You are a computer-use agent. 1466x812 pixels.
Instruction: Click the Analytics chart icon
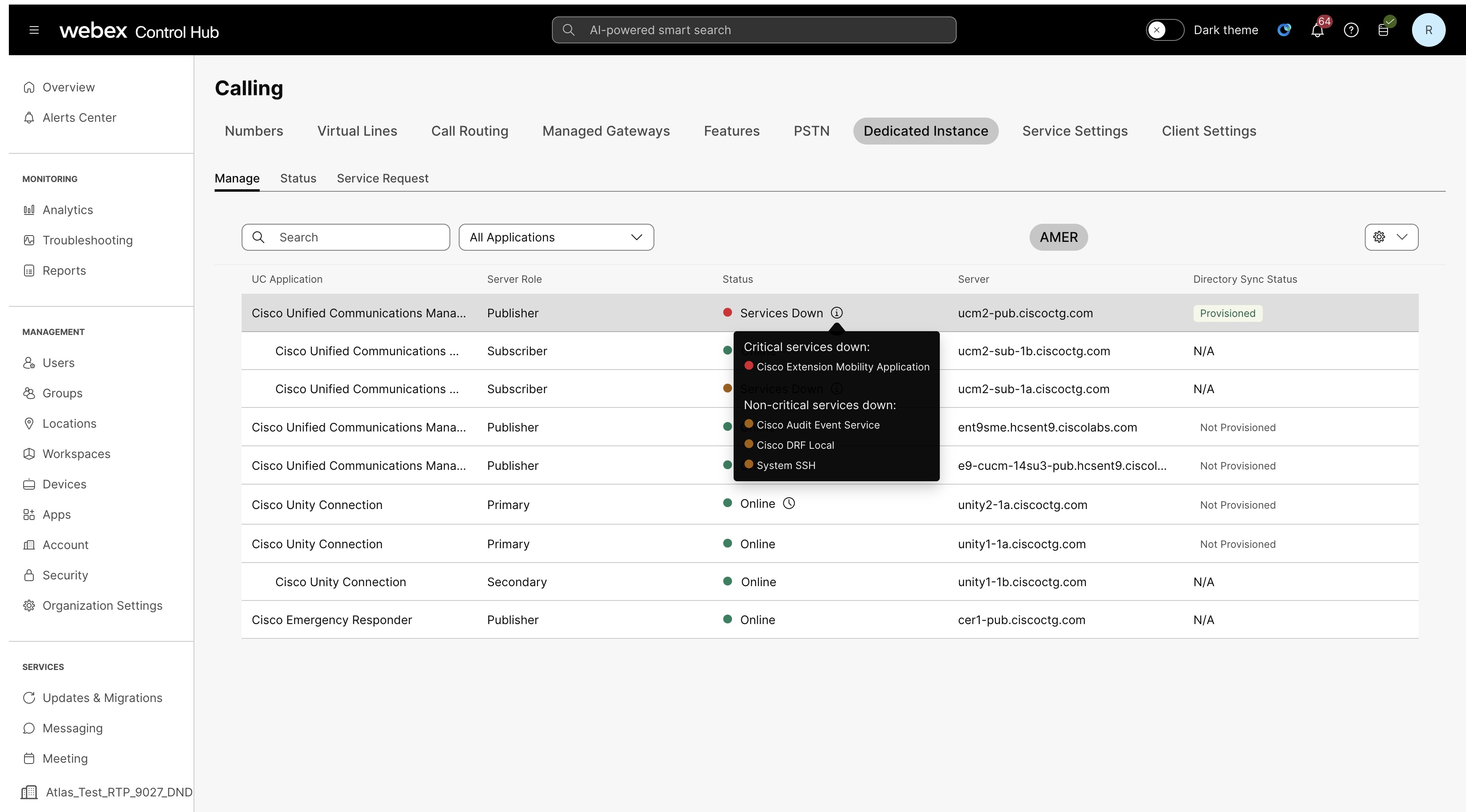[x=29, y=210]
